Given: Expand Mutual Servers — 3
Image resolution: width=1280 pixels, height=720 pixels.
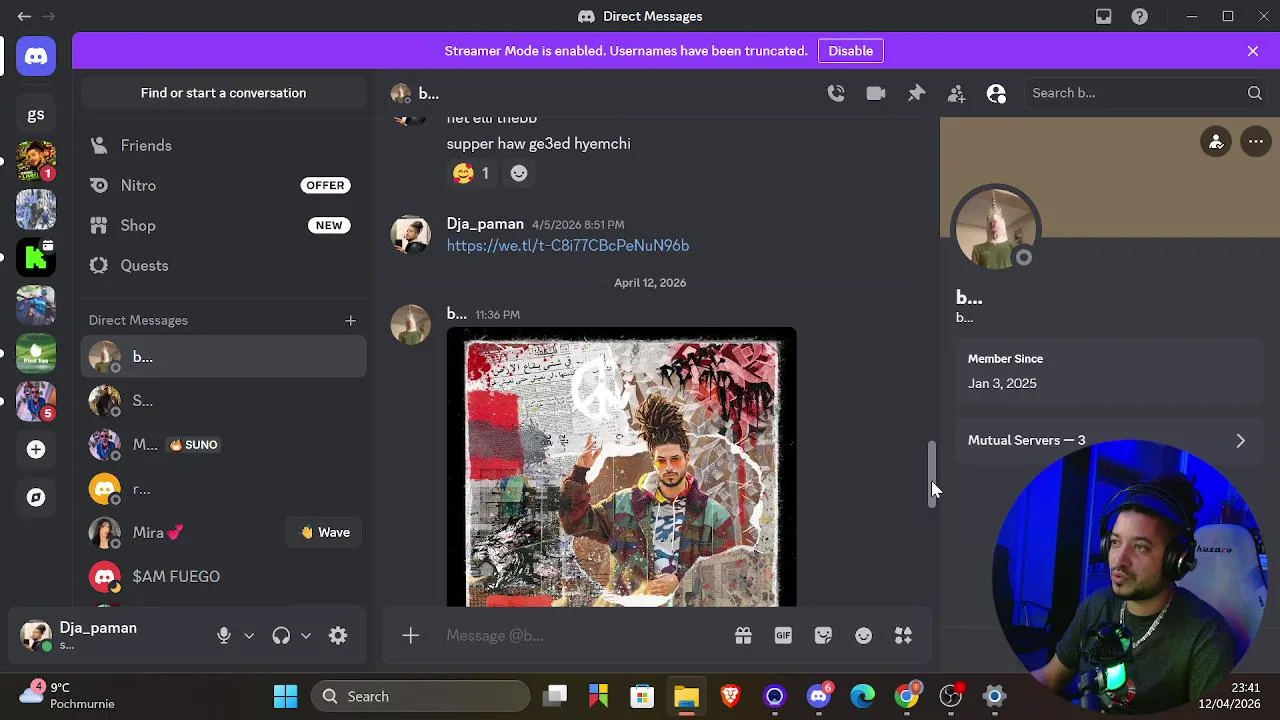Looking at the screenshot, I should [1110, 440].
